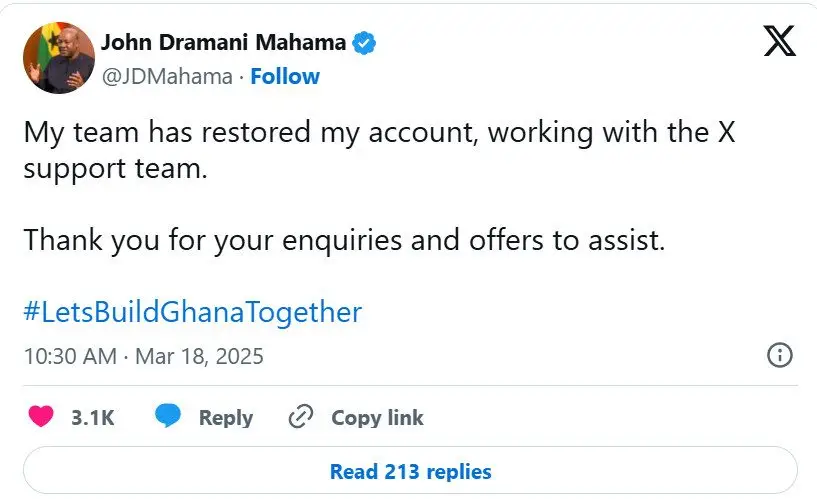Screen dimensions: 817x499
Task: Click the 'My team has restored' sentence
Action: [x=378, y=133]
